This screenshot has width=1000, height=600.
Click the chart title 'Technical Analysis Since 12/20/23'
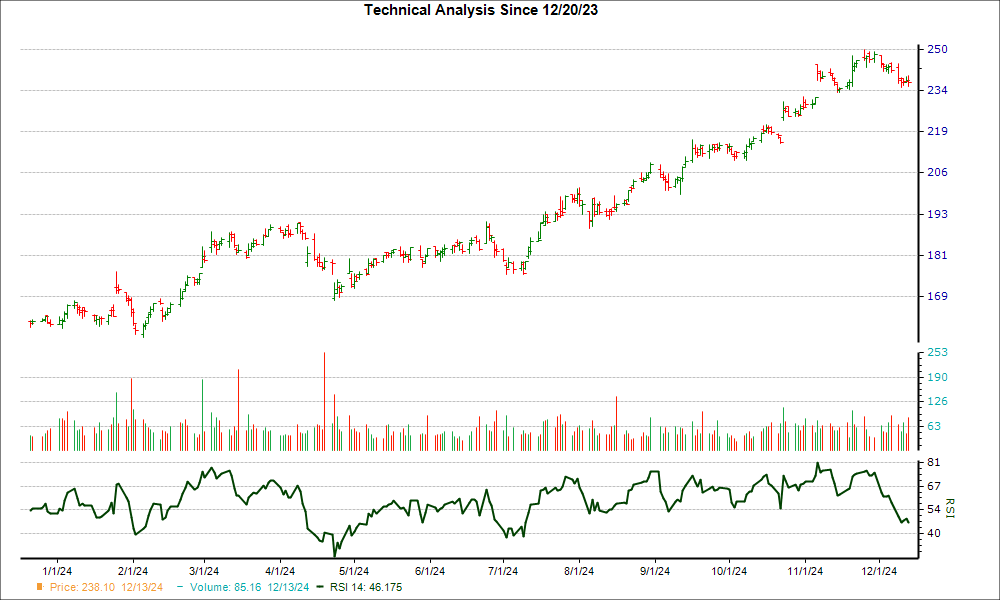coord(481,10)
